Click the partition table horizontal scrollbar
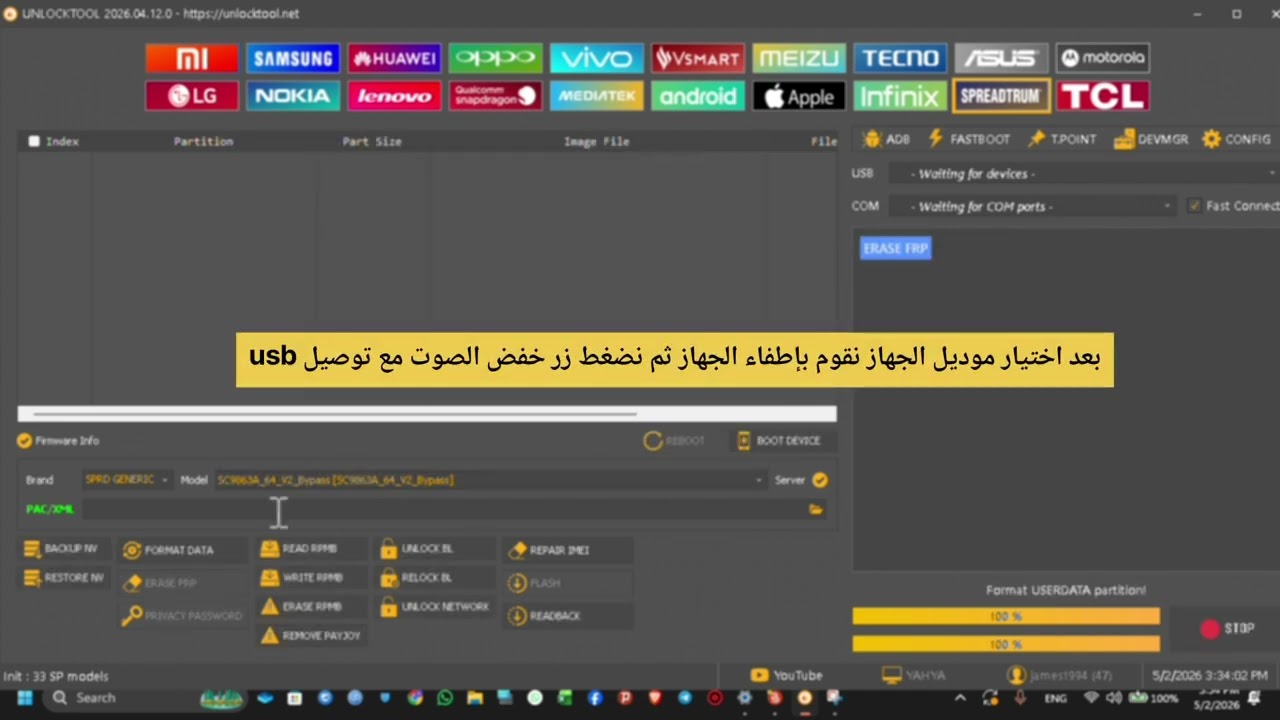The height and width of the screenshot is (720, 1280). click(427, 413)
